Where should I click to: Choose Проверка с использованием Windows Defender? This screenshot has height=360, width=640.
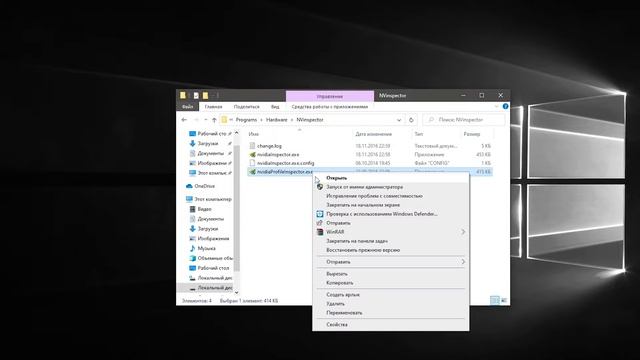391,214
